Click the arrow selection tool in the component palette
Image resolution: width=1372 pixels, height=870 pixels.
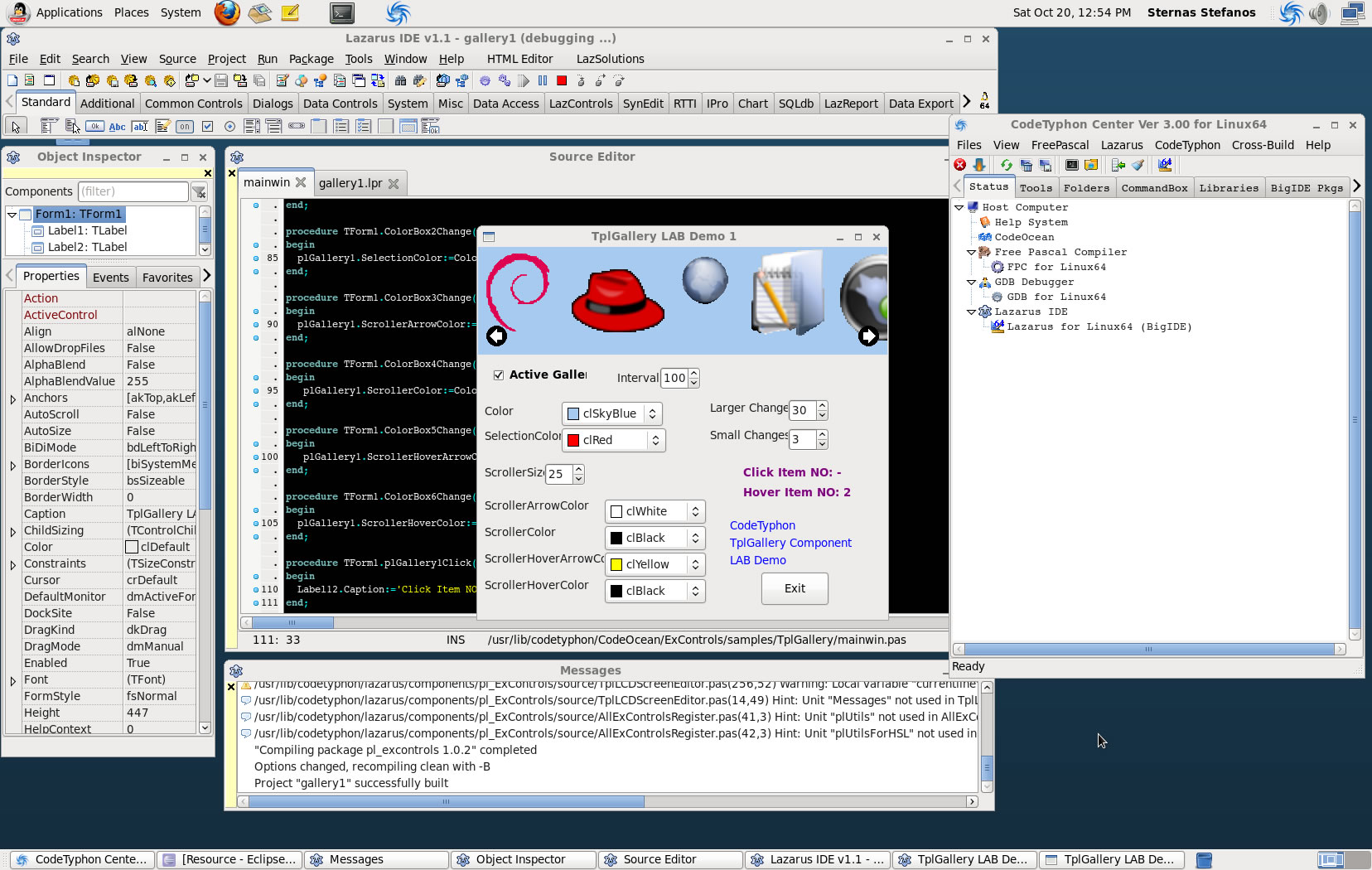(x=16, y=126)
